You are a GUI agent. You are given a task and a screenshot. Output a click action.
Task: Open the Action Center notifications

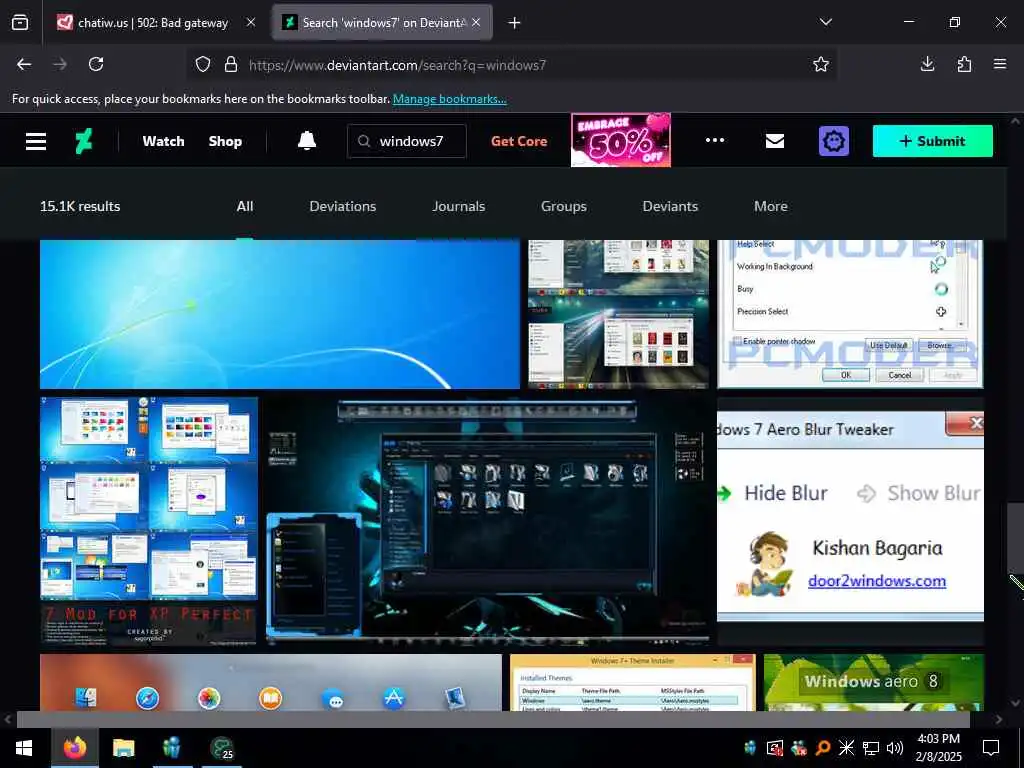(991, 748)
